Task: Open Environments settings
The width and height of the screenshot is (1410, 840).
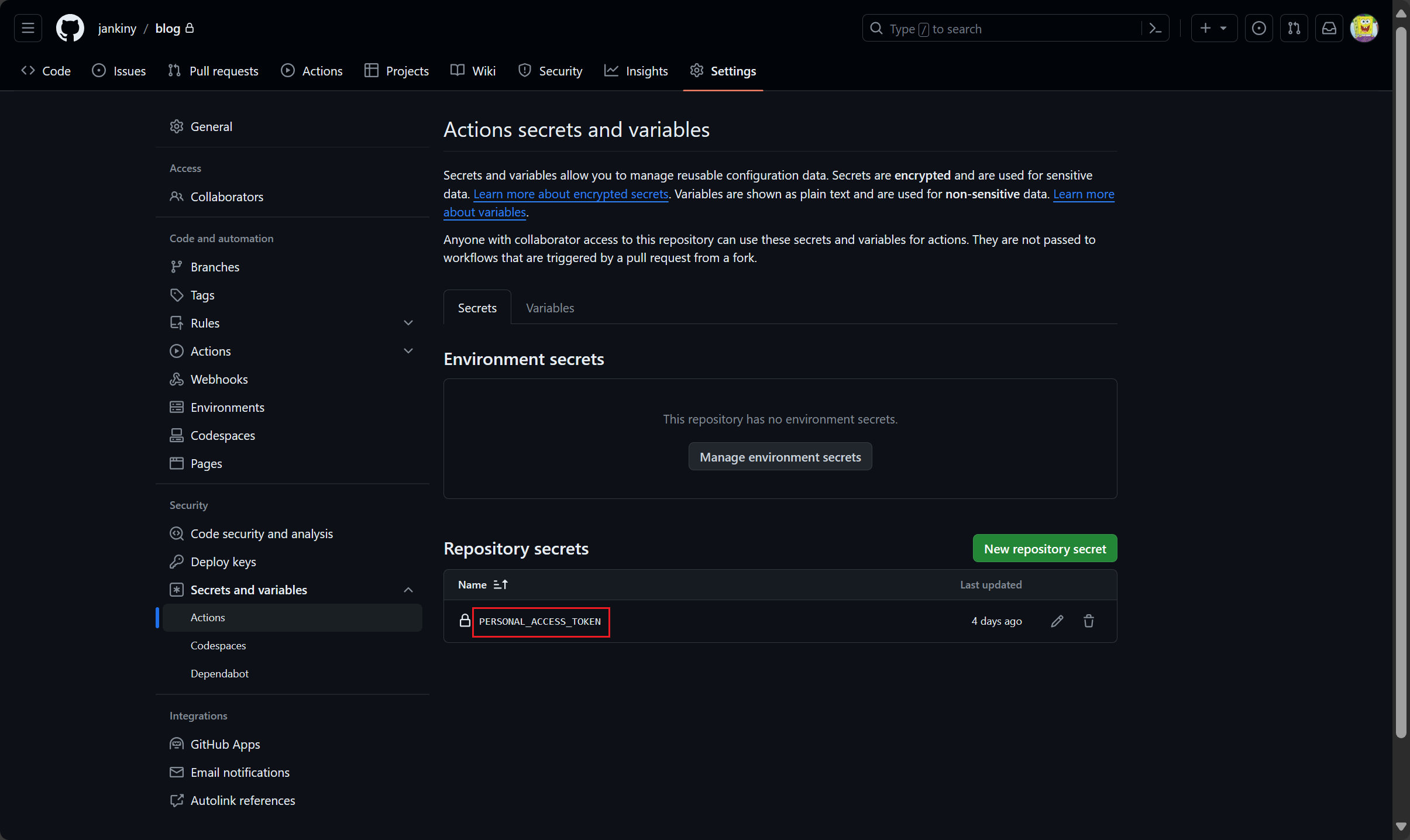Action: [293, 407]
